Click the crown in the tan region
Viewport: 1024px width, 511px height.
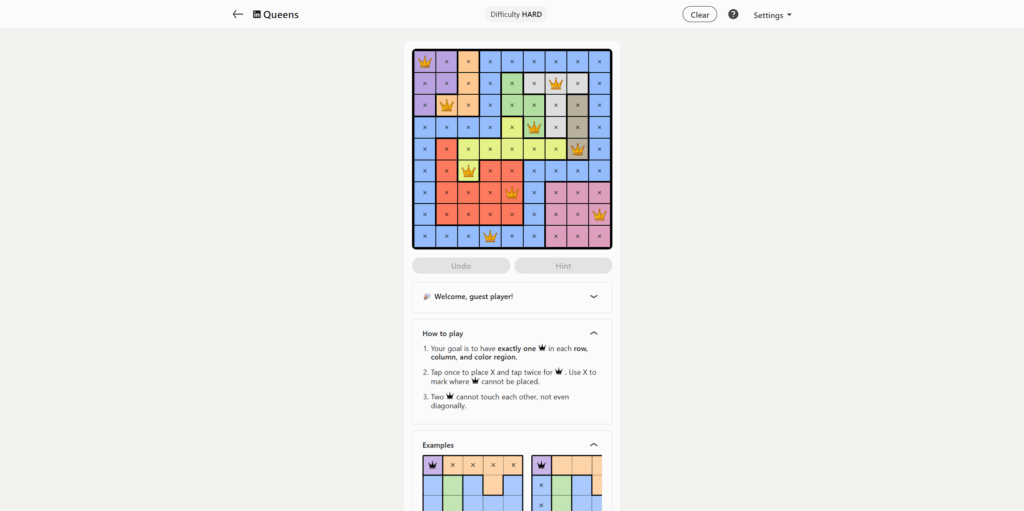(577, 149)
